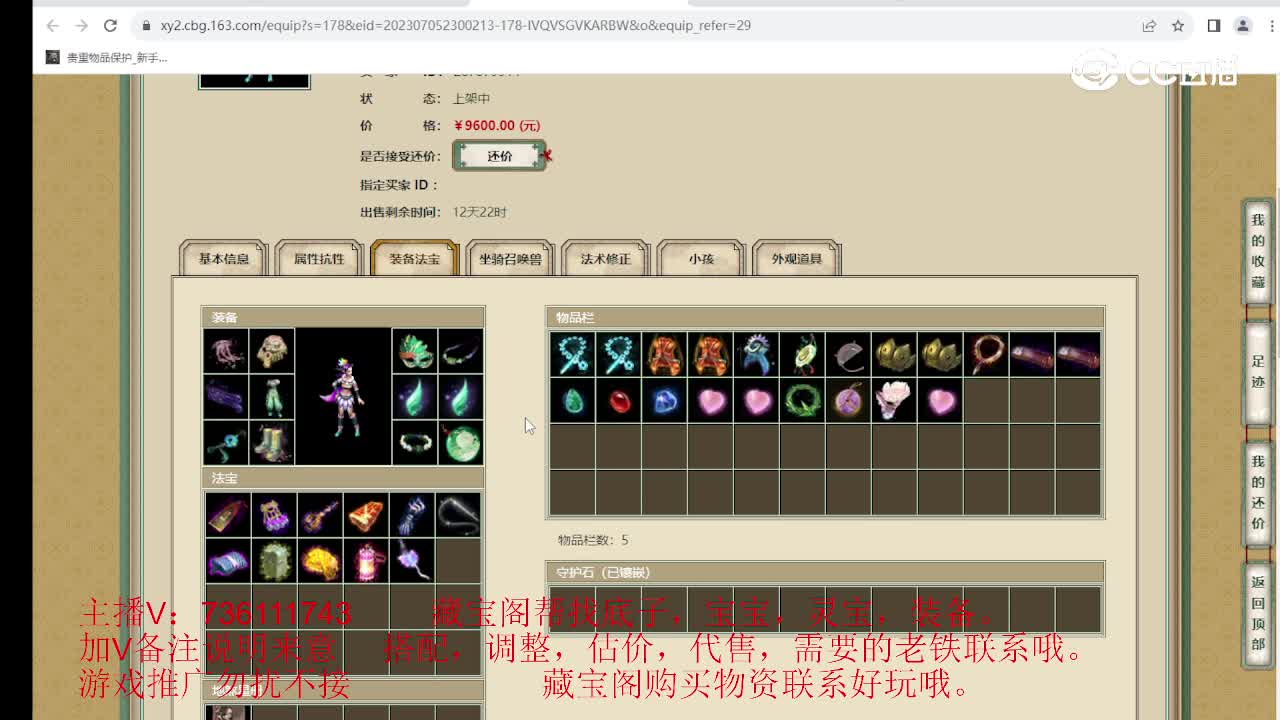Reload the browser page
The image size is (1280, 720).
[x=111, y=25]
